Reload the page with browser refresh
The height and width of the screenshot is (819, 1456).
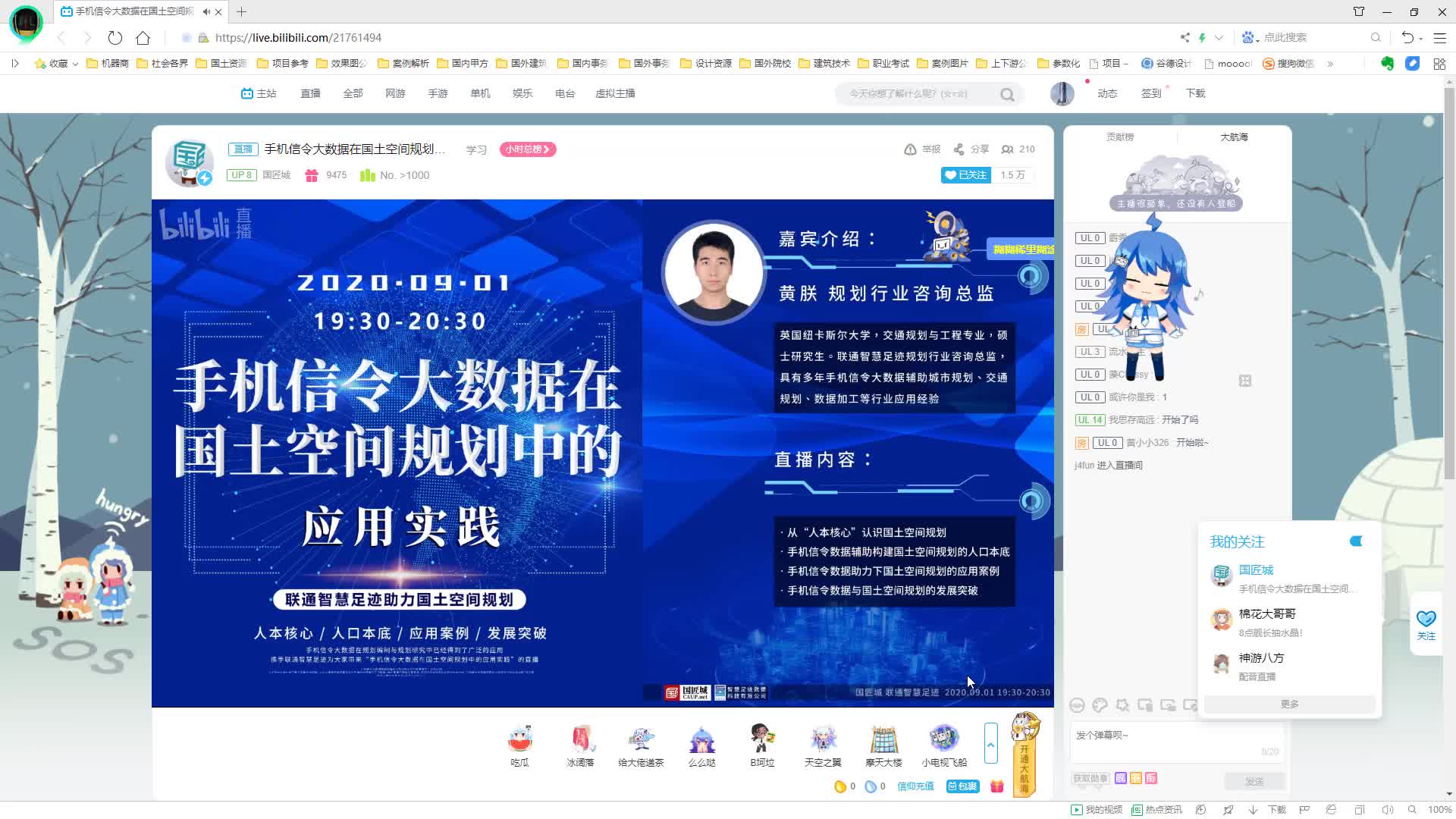point(115,37)
